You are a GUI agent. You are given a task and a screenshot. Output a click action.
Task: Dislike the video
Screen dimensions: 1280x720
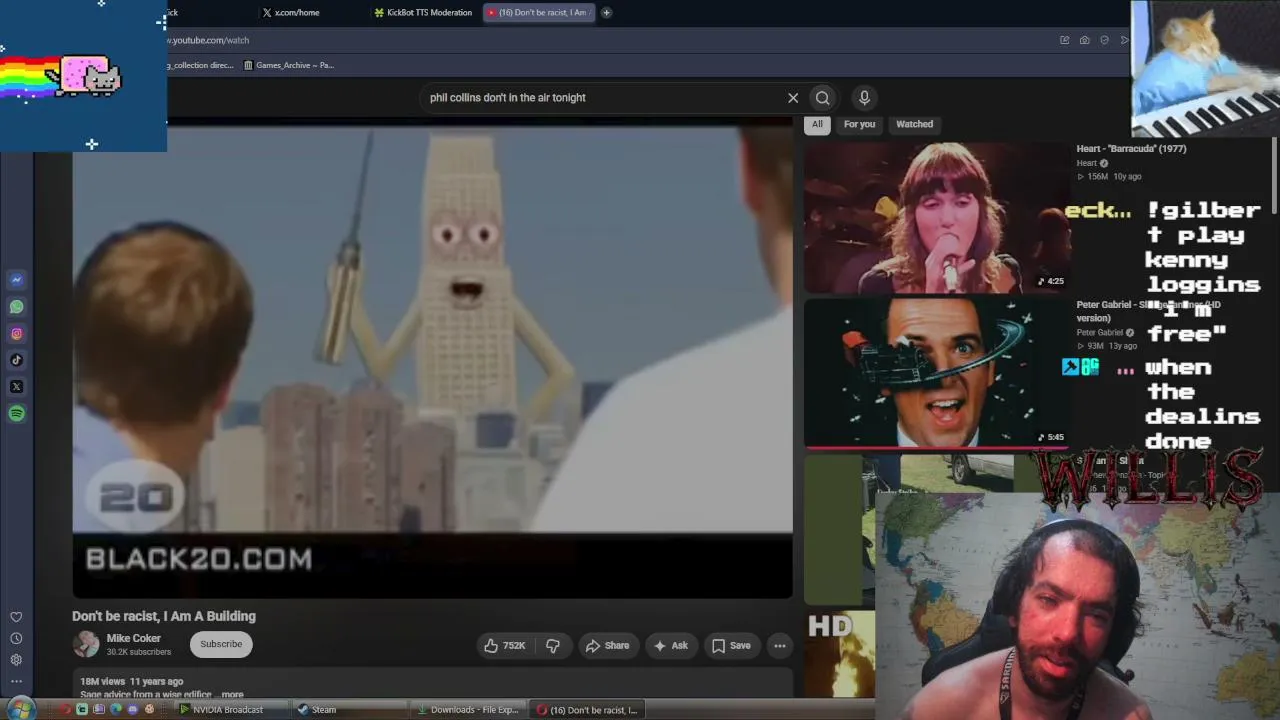(553, 646)
